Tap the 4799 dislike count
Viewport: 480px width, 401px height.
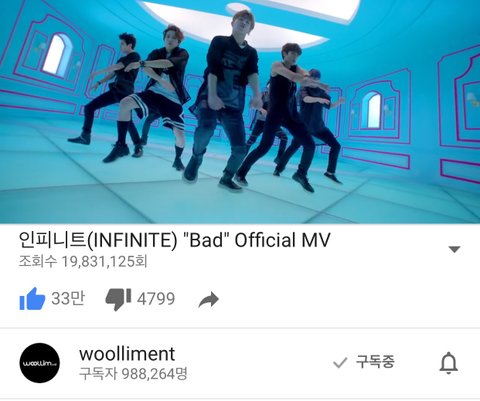point(156,299)
